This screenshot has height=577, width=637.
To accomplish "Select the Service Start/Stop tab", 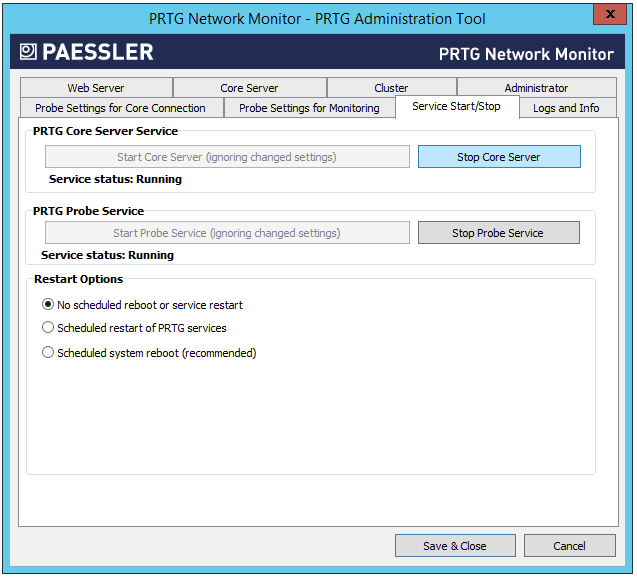I will (x=457, y=106).
